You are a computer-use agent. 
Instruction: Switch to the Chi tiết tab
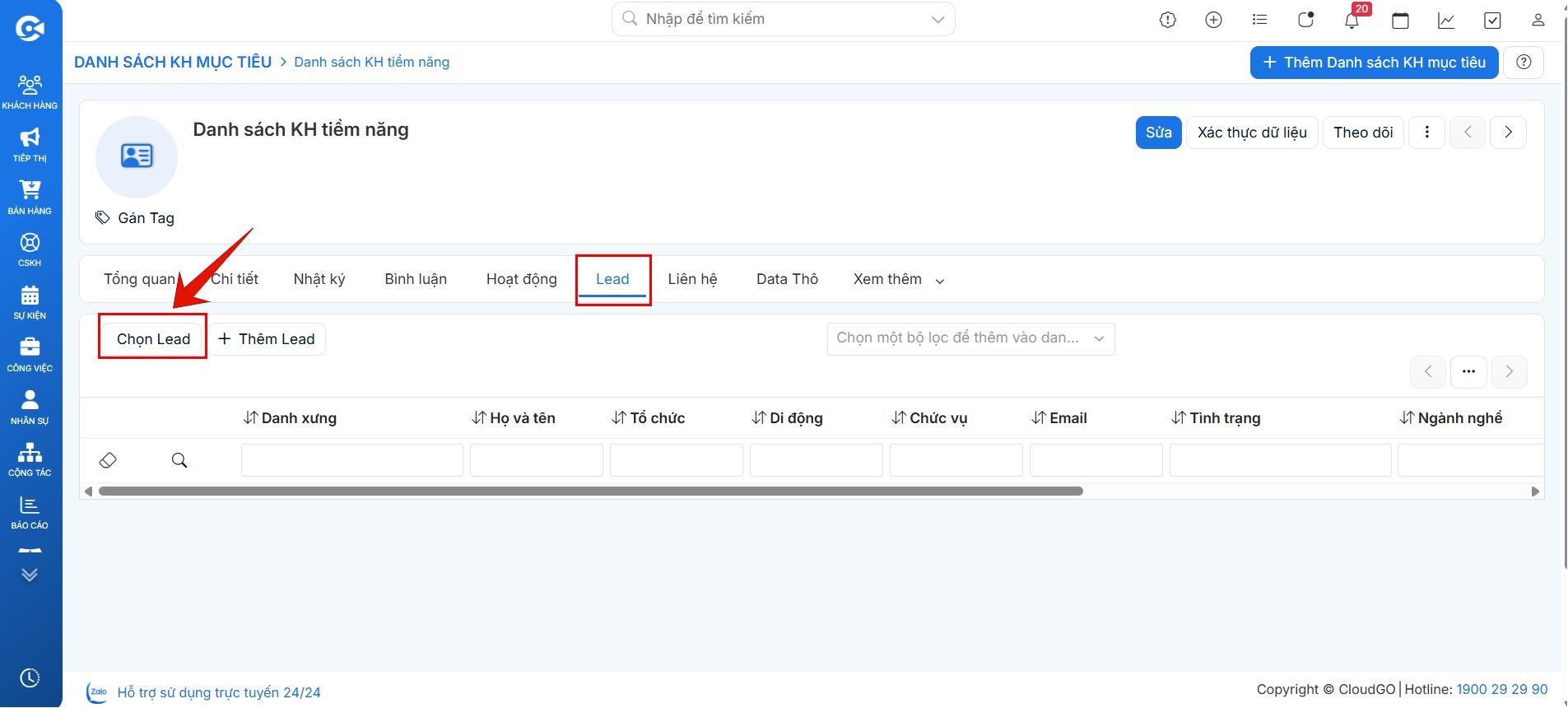[x=235, y=279]
